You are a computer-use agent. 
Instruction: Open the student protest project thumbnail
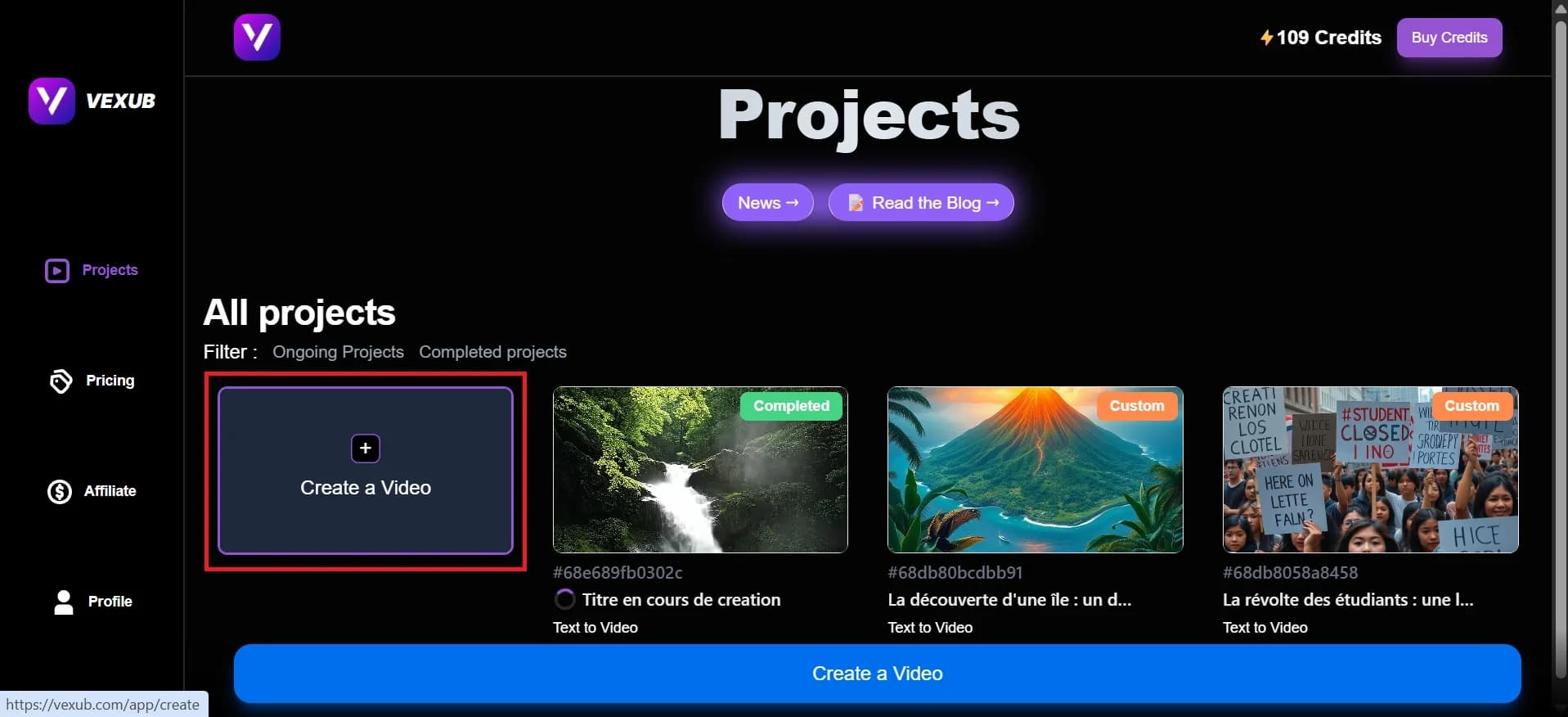coord(1370,470)
